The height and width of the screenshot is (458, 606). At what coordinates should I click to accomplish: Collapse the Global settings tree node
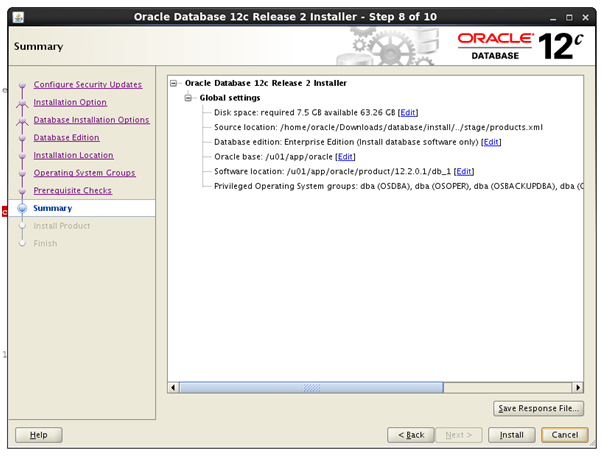(x=189, y=98)
